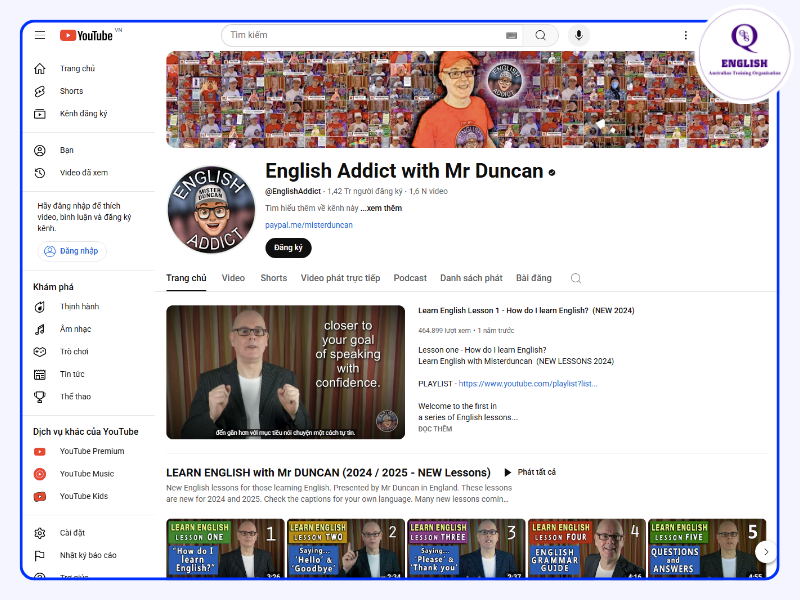The image size is (800, 600).
Task: Open the hamburger guide menu
Action: [x=40, y=35]
